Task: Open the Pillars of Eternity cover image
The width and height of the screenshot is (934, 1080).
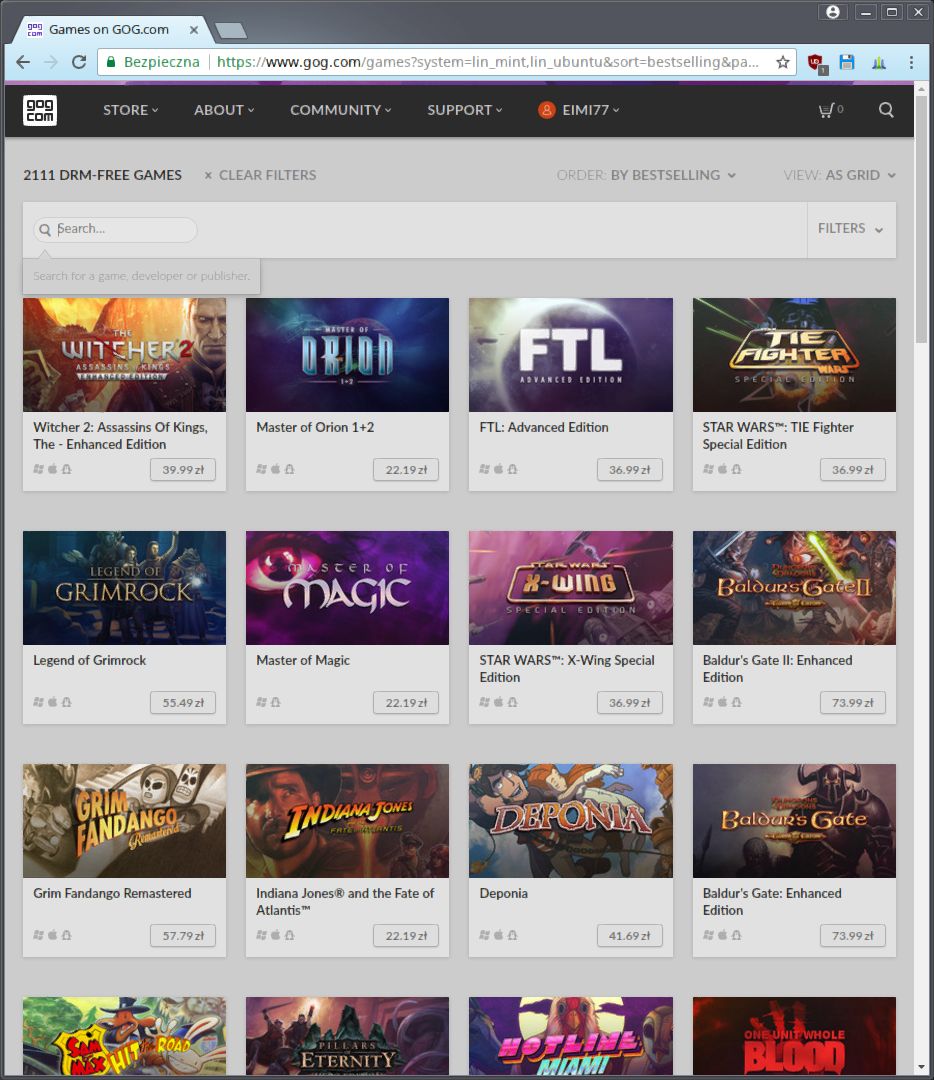Action: point(347,1036)
